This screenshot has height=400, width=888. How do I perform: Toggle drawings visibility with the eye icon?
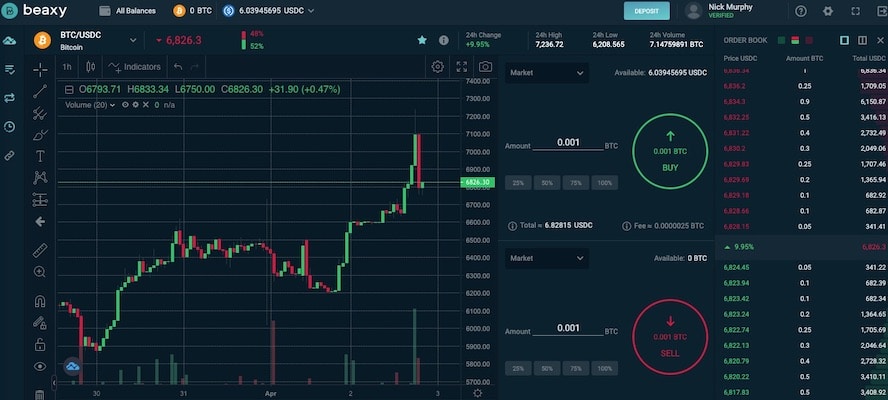[x=40, y=367]
